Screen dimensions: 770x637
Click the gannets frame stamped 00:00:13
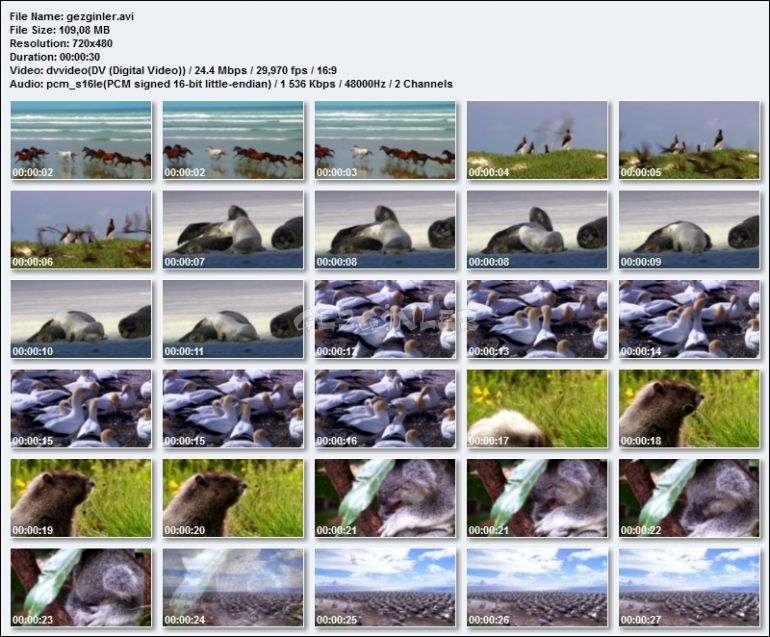[537, 319]
